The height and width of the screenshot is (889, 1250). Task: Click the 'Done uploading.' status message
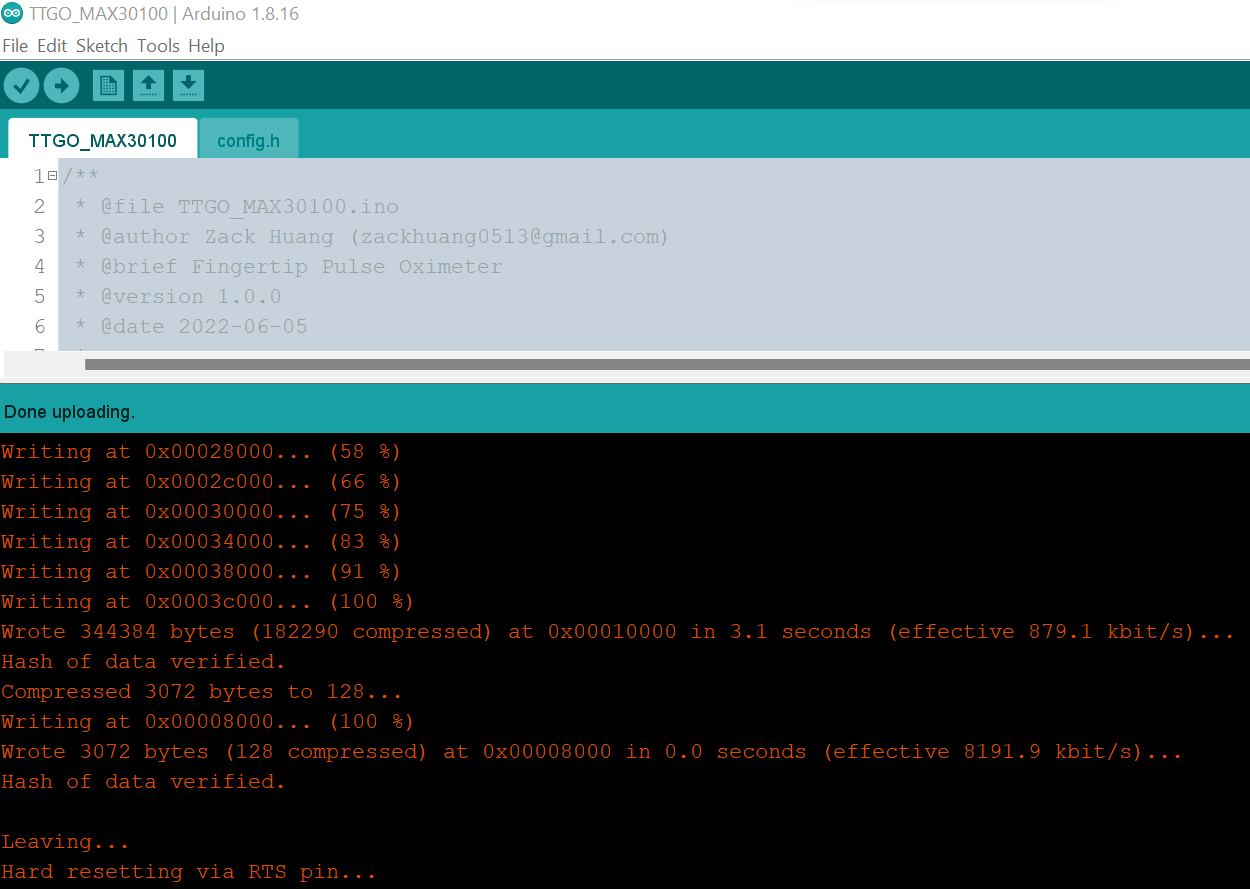tap(69, 412)
